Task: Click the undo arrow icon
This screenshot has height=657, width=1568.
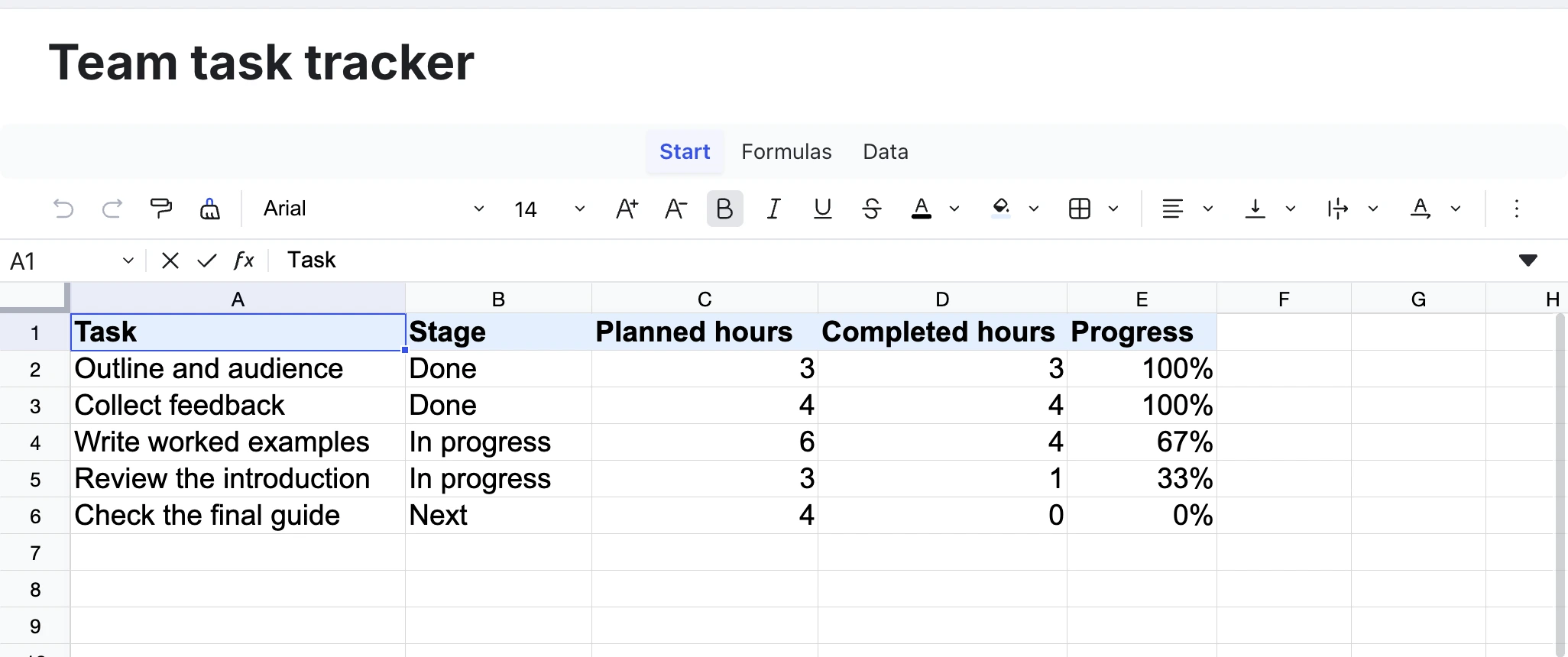Action: pyautogui.click(x=63, y=209)
